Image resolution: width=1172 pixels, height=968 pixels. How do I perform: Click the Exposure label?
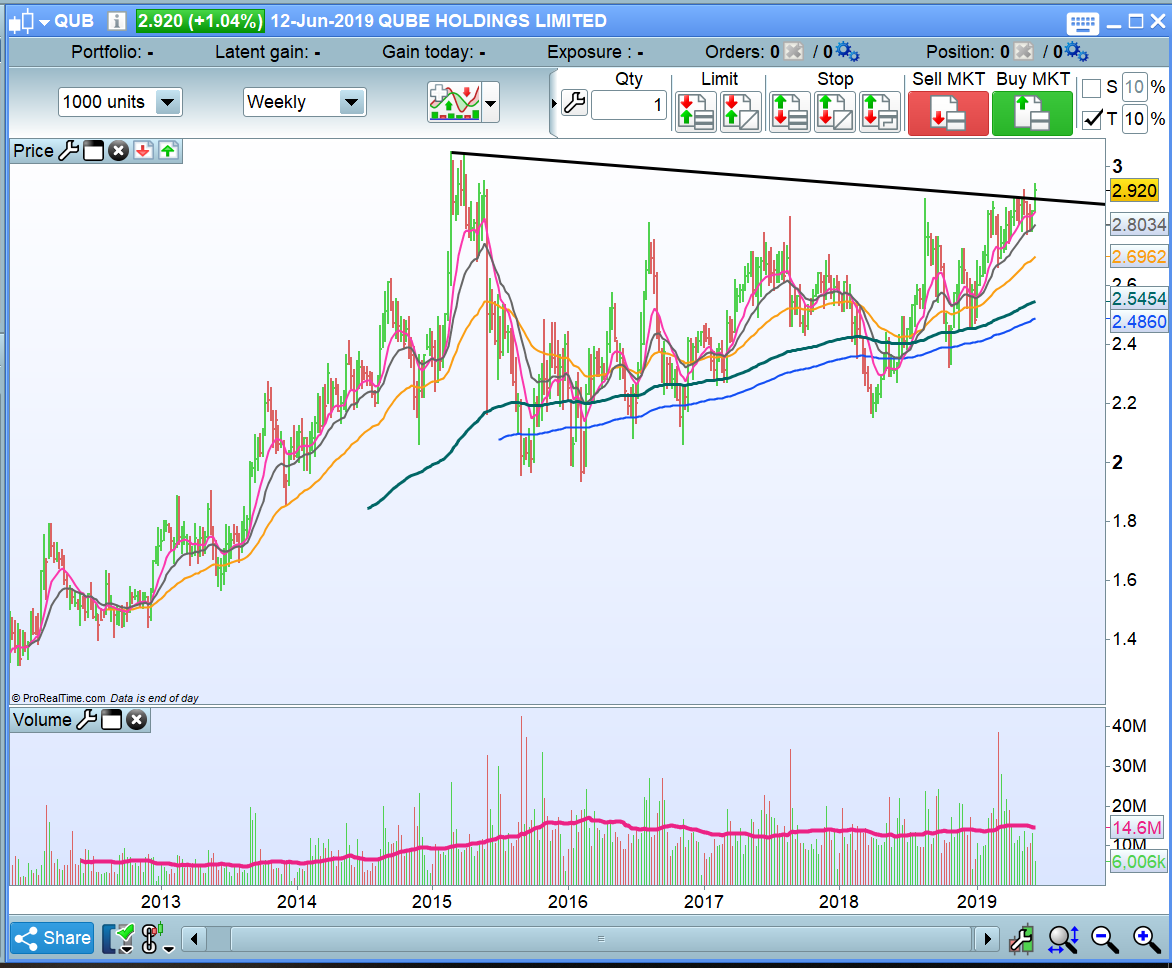pos(595,52)
